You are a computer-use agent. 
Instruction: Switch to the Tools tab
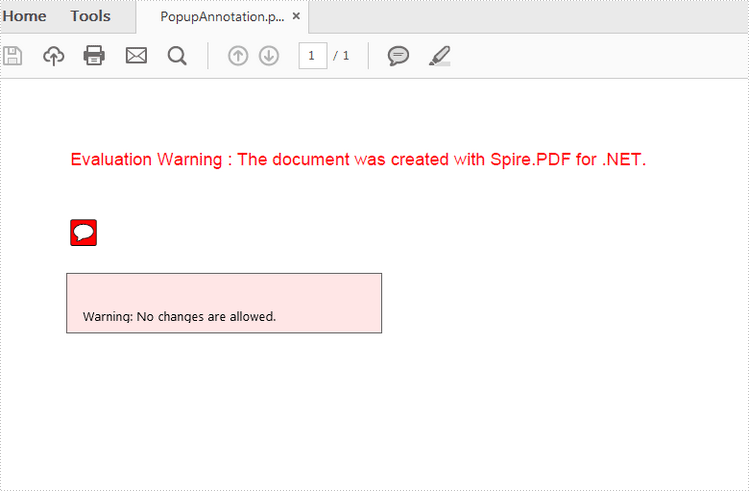(x=90, y=16)
